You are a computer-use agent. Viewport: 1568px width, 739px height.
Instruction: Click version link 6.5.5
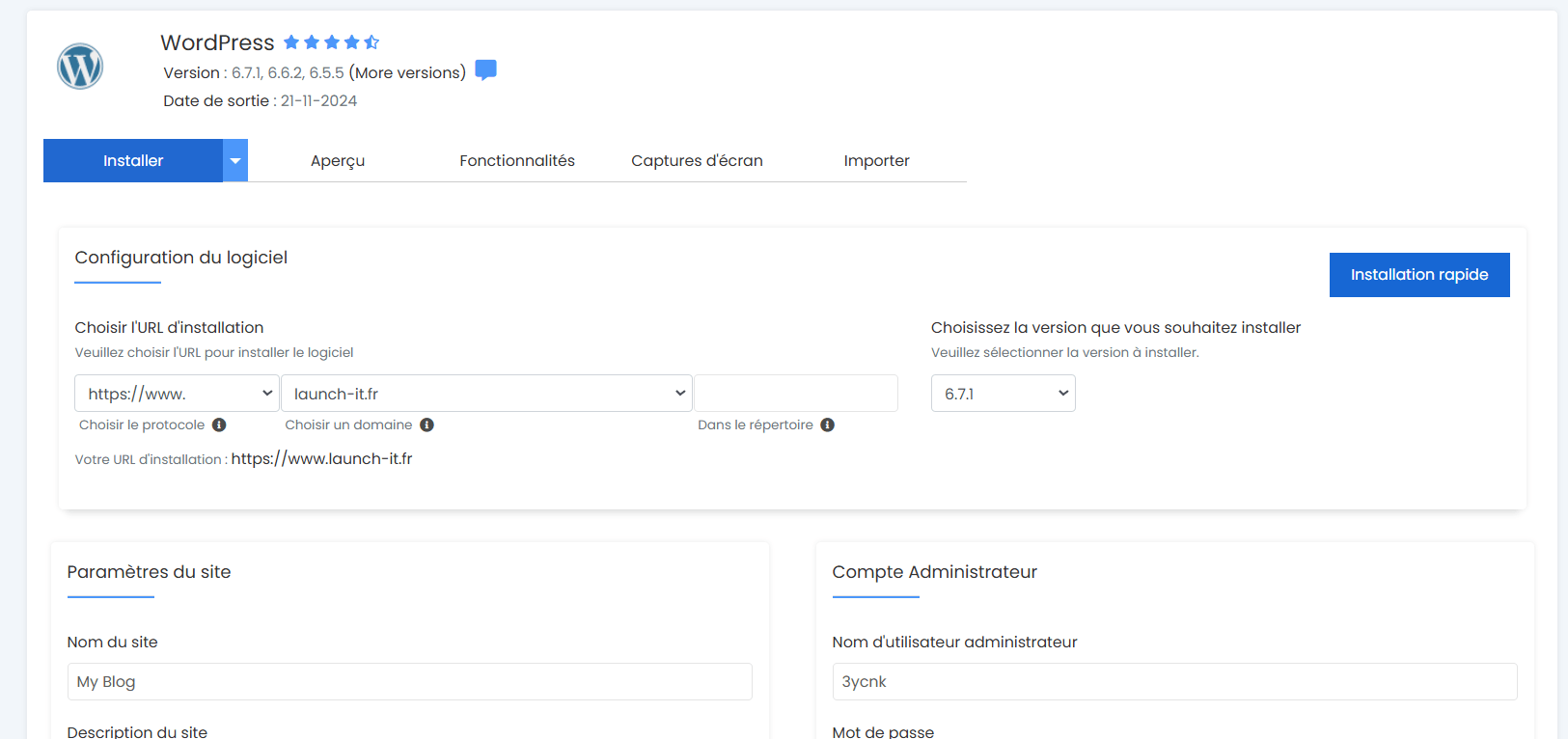[x=326, y=73]
